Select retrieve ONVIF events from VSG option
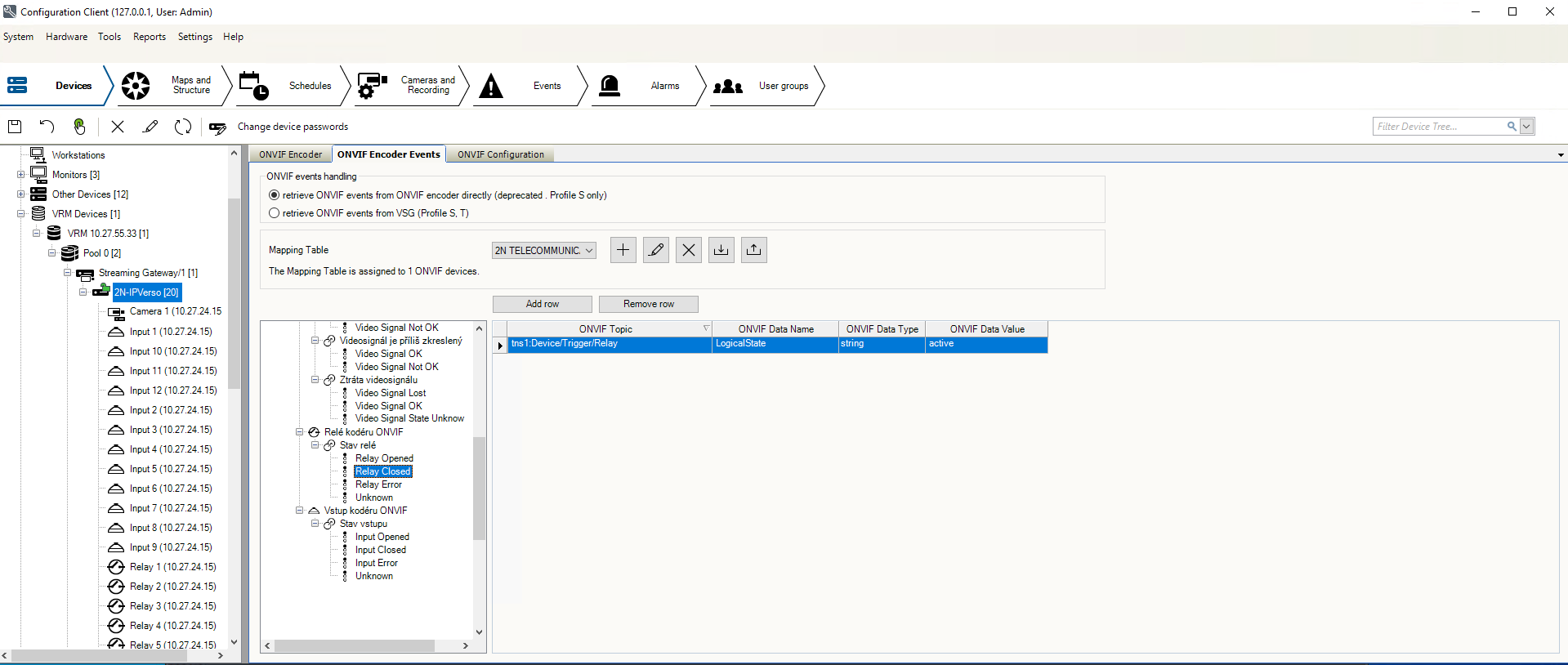This screenshot has height=665, width=1568. pyautogui.click(x=275, y=213)
